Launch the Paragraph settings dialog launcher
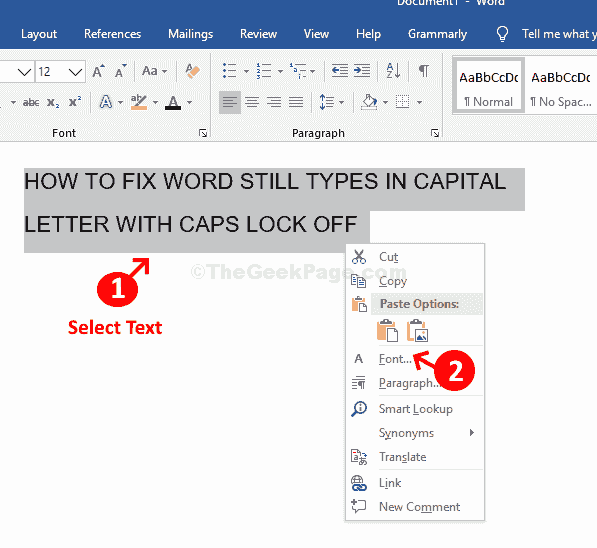The image size is (597, 548). click(x=435, y=133)
